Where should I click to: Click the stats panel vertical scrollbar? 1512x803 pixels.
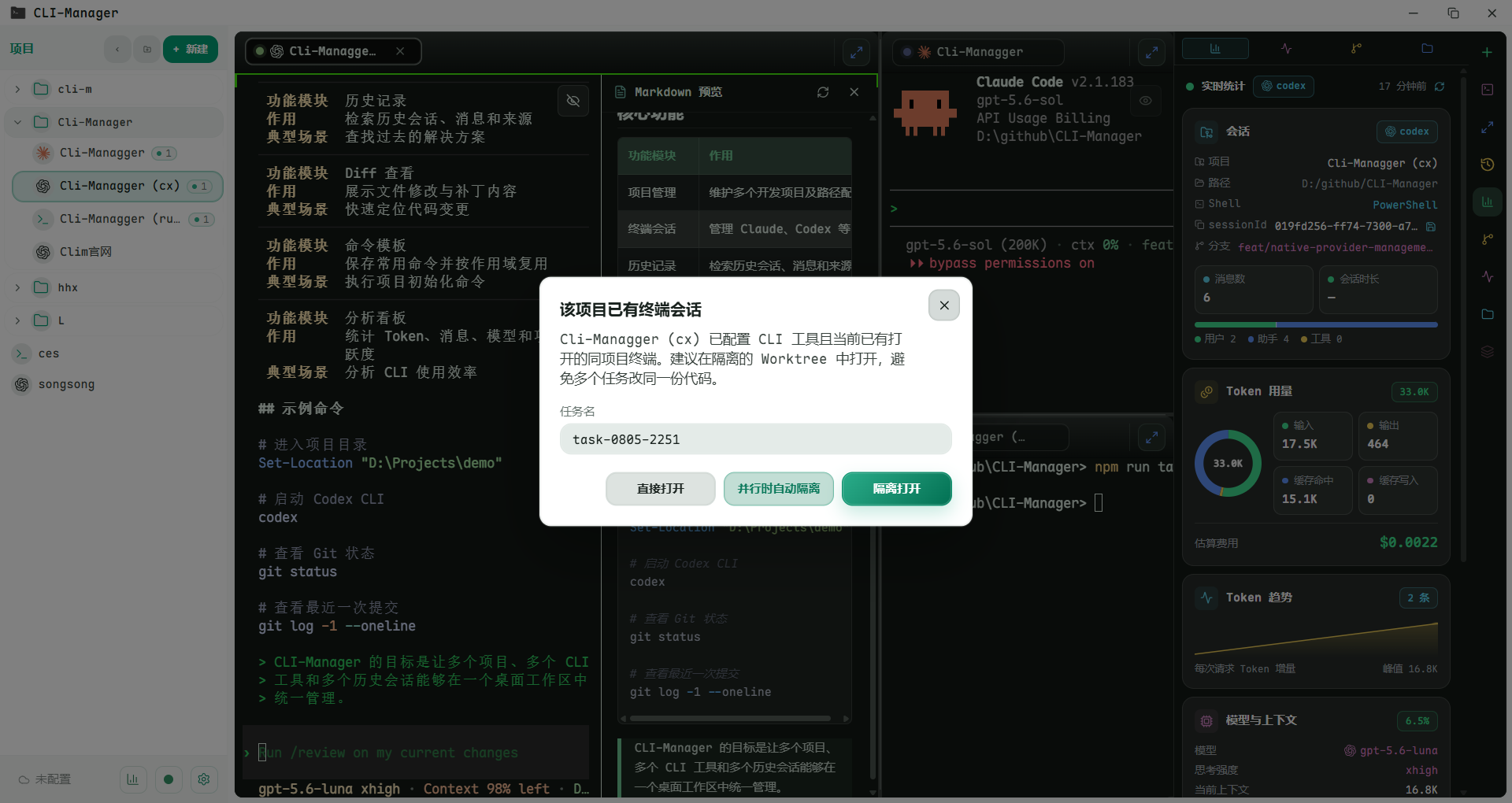[1463, 319]
